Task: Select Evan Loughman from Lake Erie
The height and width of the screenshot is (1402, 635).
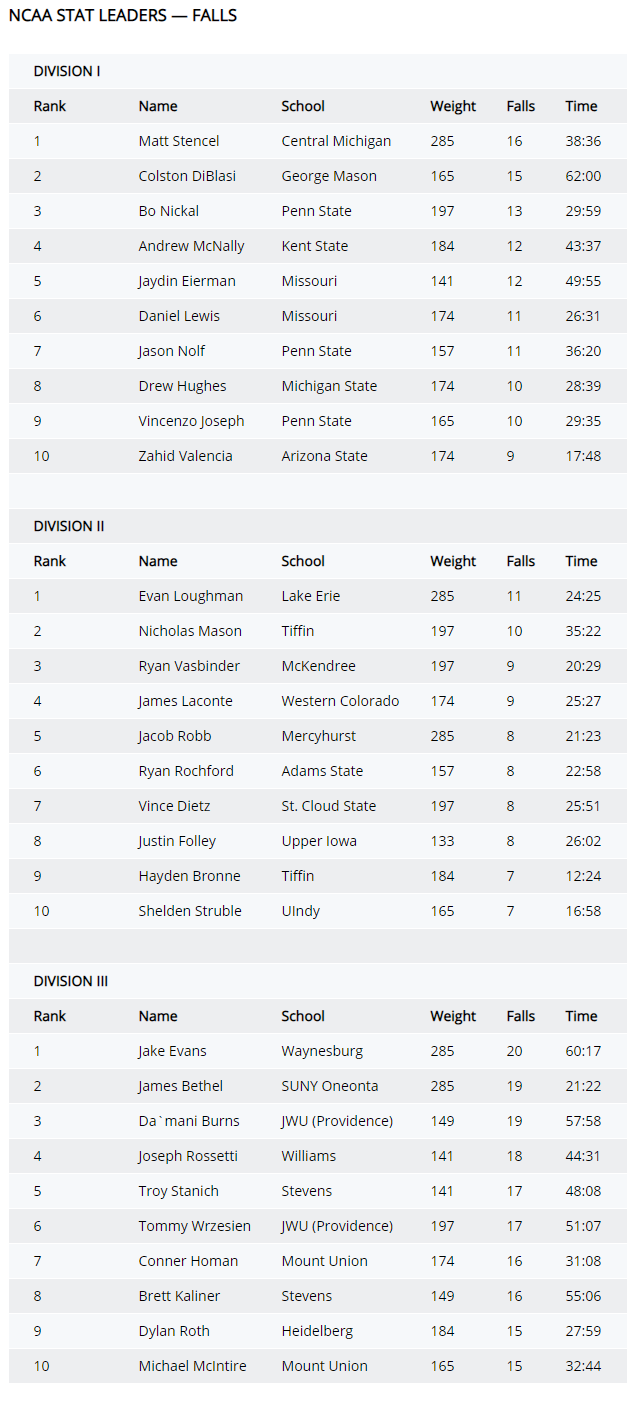Action: [x=190, y=596]
